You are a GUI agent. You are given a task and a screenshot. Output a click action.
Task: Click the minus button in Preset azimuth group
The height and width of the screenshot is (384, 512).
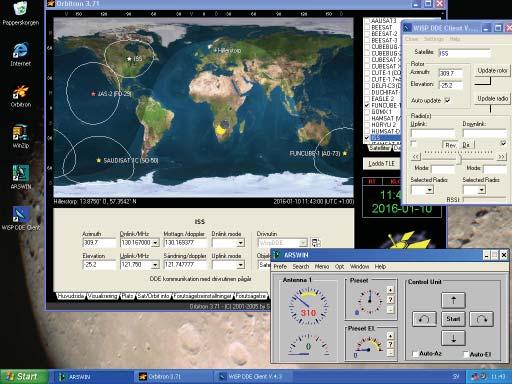[390, 309]
